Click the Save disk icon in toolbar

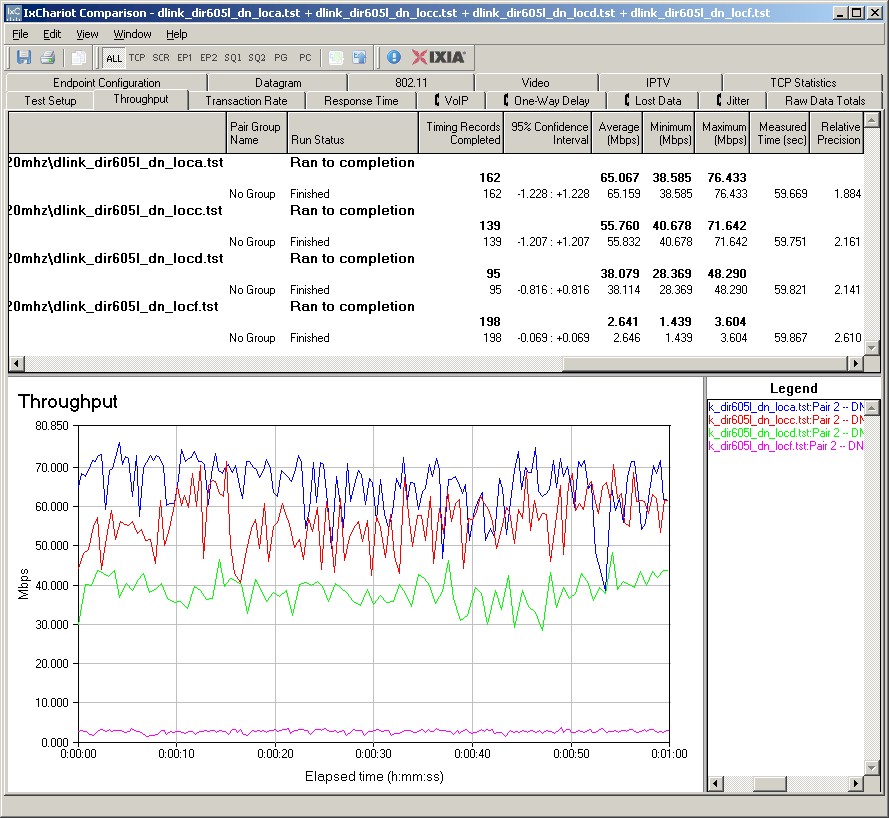coord(24,57)
